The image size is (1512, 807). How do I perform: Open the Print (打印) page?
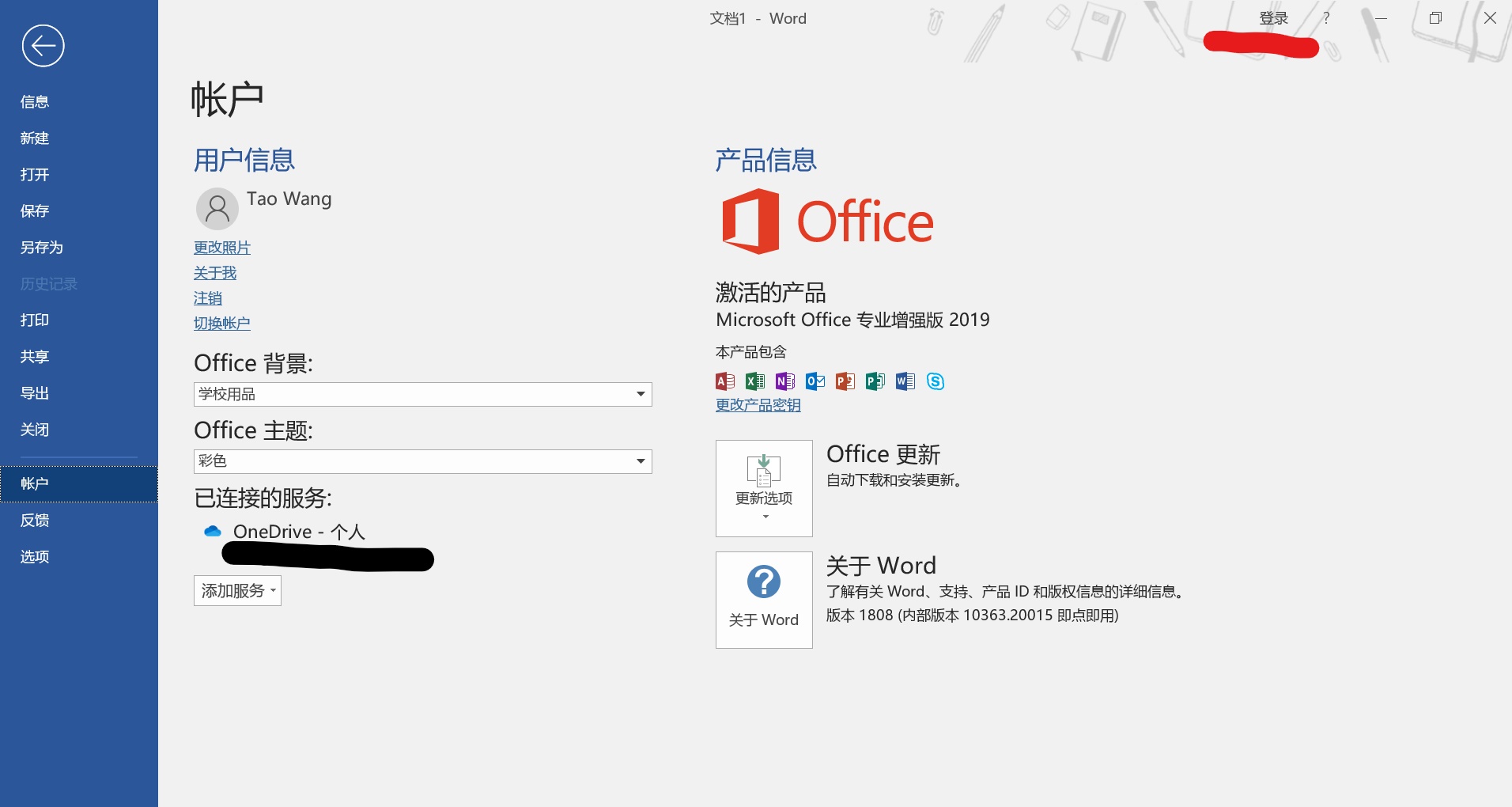tap(79, 320)
